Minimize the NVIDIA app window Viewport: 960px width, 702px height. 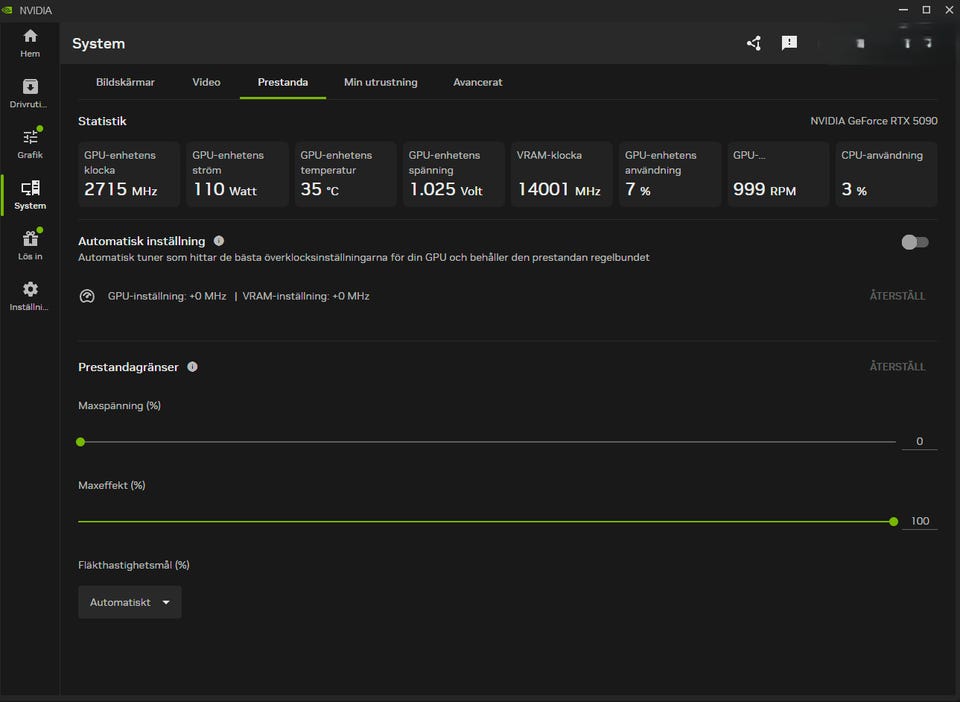click(x=903, y=10)
